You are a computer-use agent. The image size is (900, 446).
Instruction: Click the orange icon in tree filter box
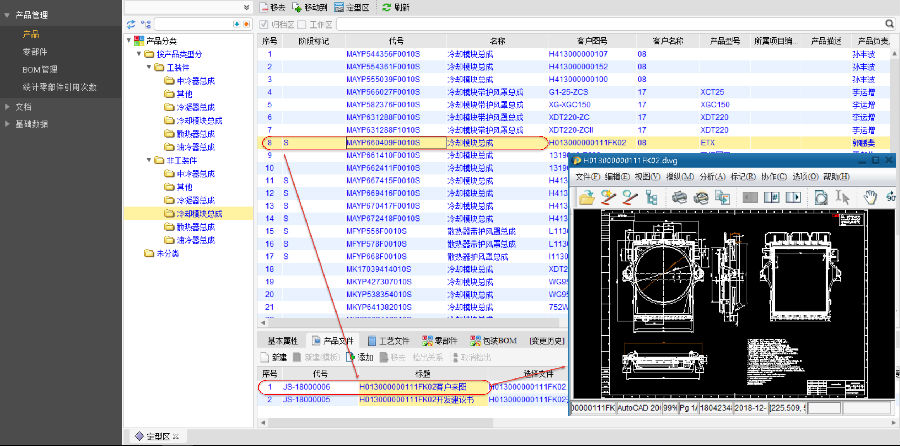click(x=246, y=24)
